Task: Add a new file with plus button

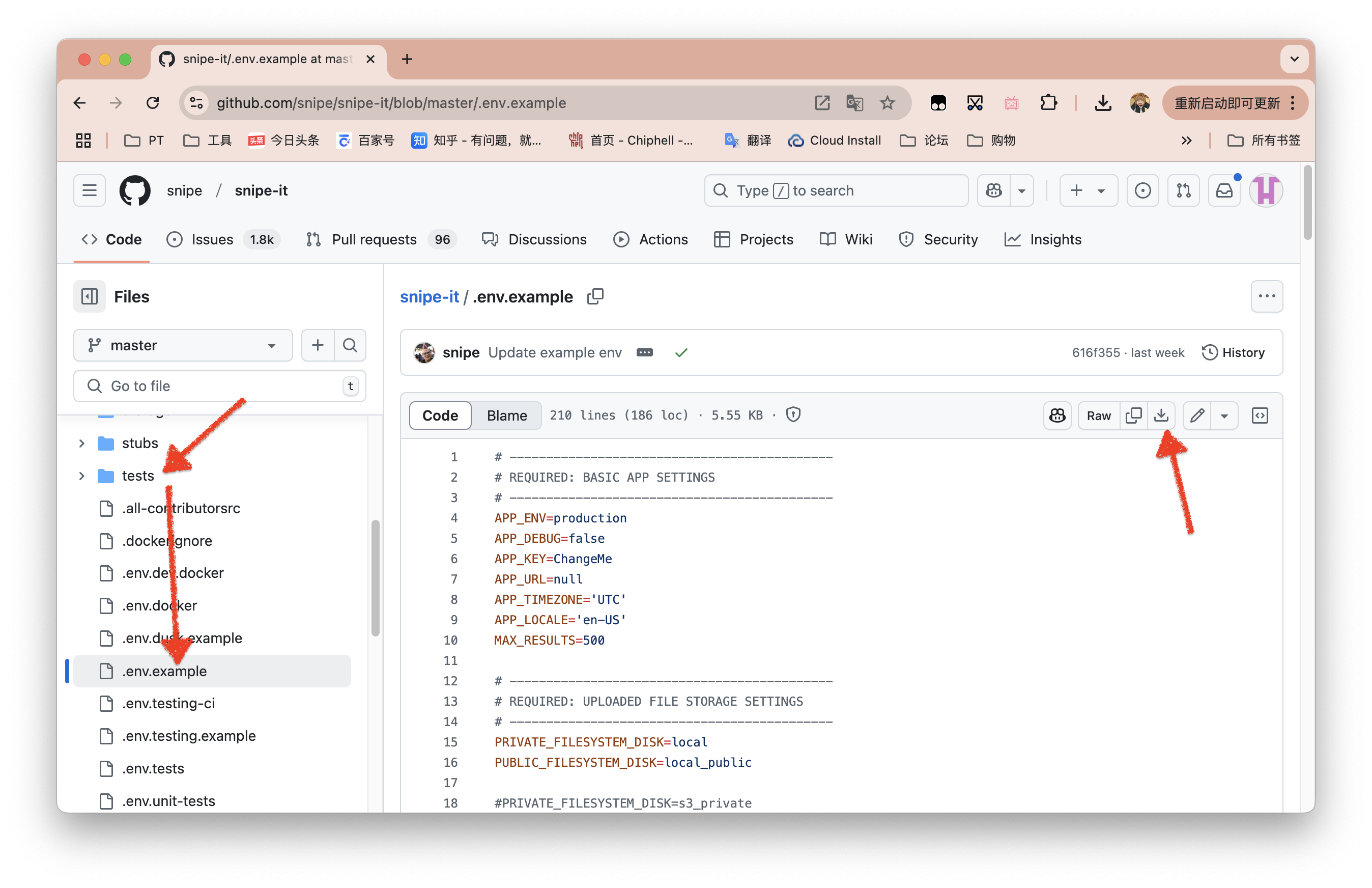Action: click(x=318, y=345)
